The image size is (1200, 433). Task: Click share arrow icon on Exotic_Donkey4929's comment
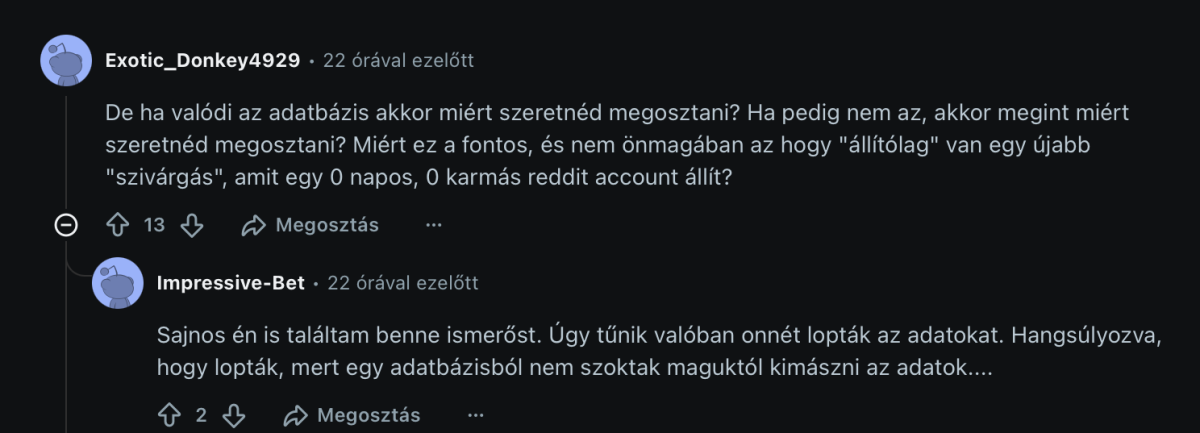(x=254, y=225)
